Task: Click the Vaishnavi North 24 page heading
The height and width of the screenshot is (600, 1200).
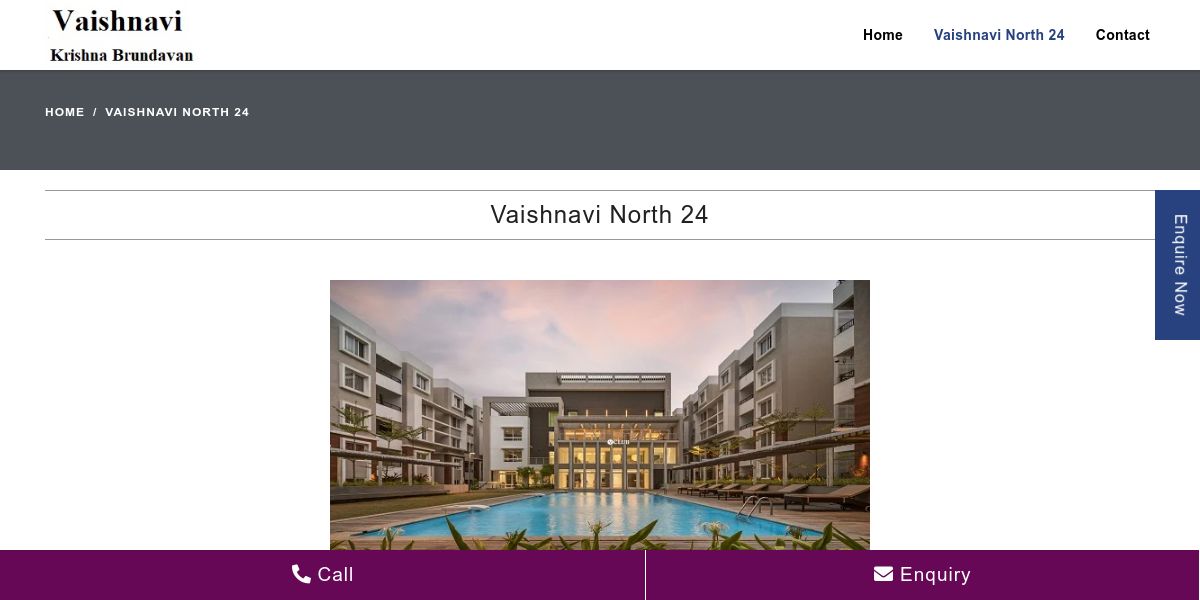Action: coord(600,215)
